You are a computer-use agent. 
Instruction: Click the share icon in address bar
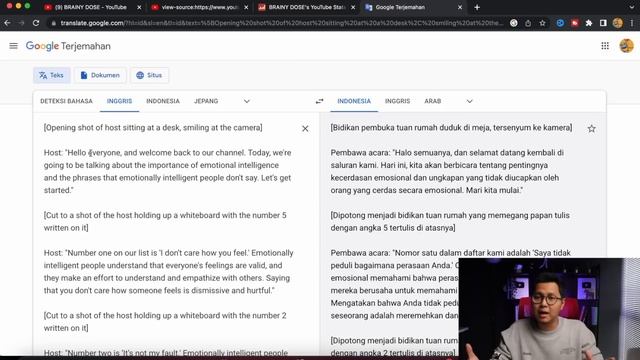coord(528,23)
